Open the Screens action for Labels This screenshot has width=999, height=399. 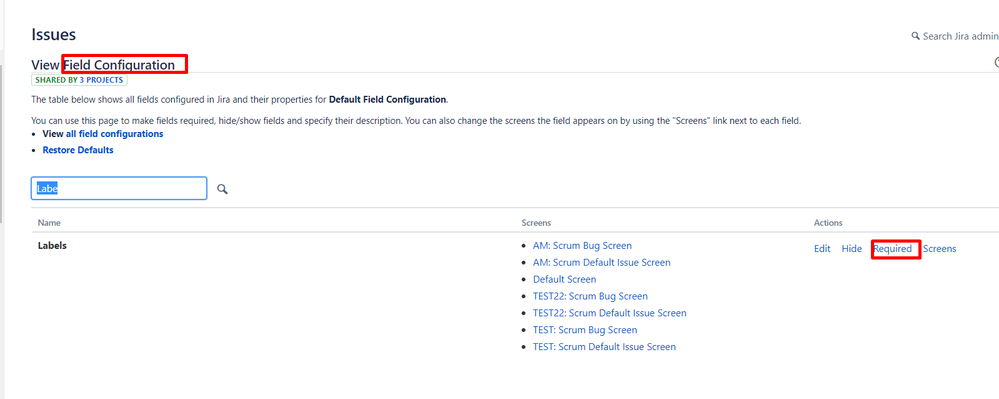tap(940, 249)
